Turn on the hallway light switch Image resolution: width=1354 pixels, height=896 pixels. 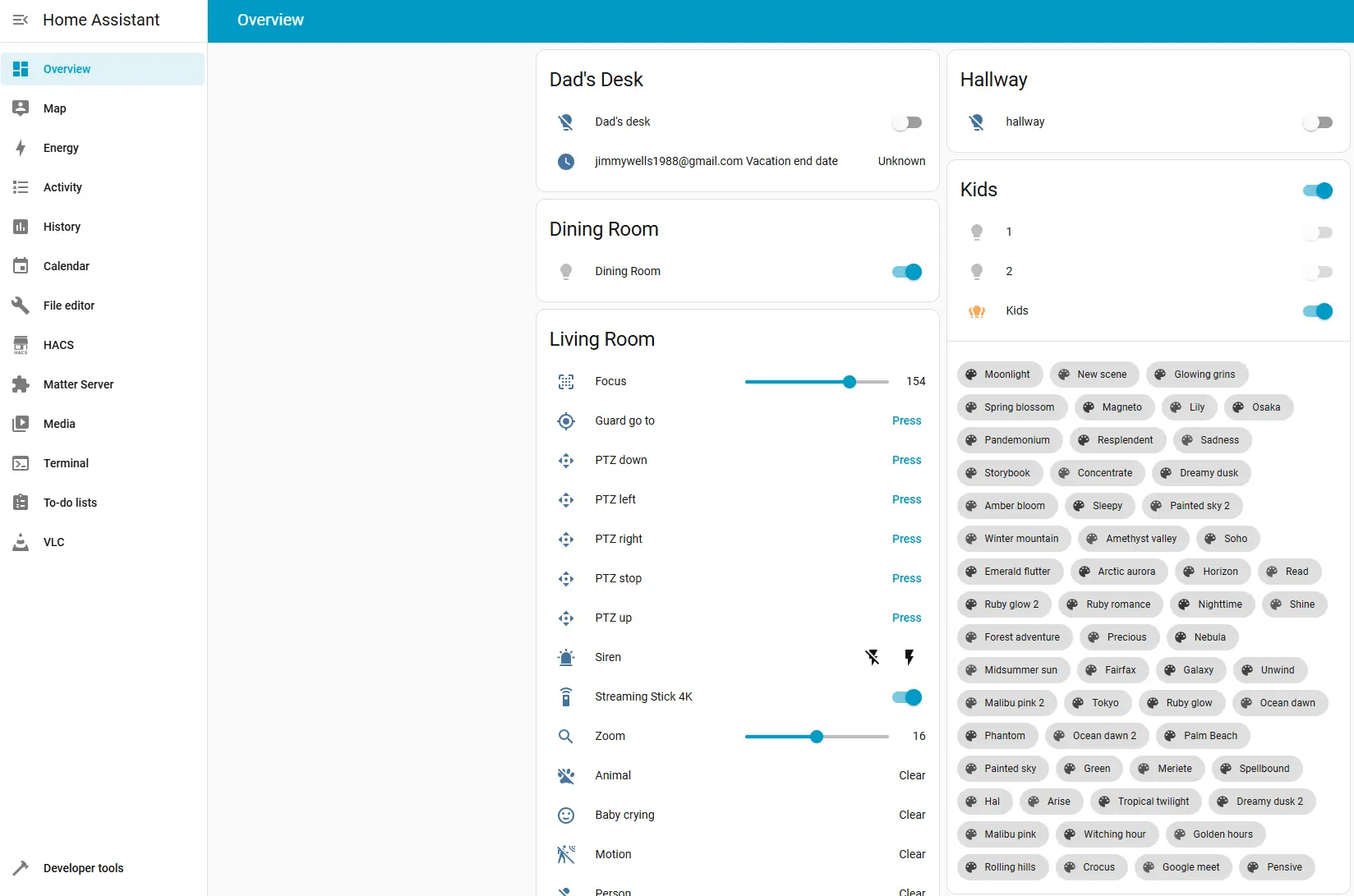(x=1318, y=122)
